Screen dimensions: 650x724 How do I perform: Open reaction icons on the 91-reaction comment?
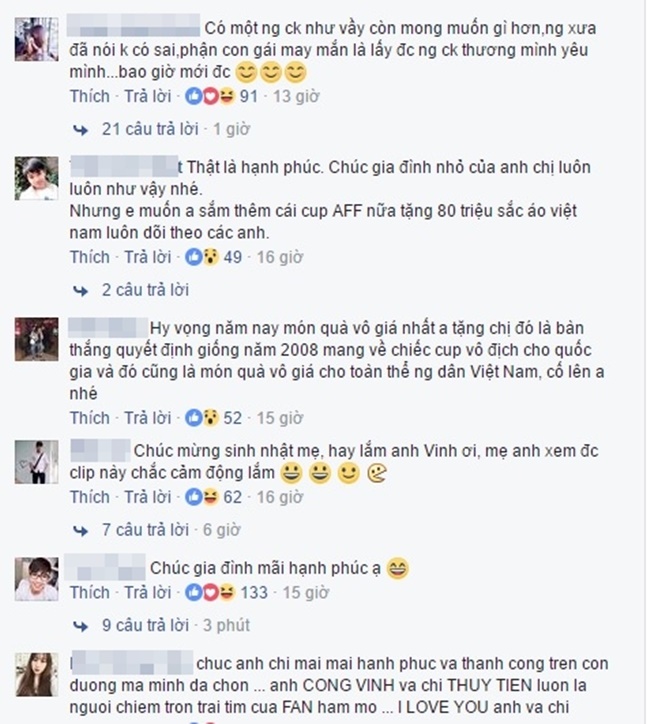210,96
